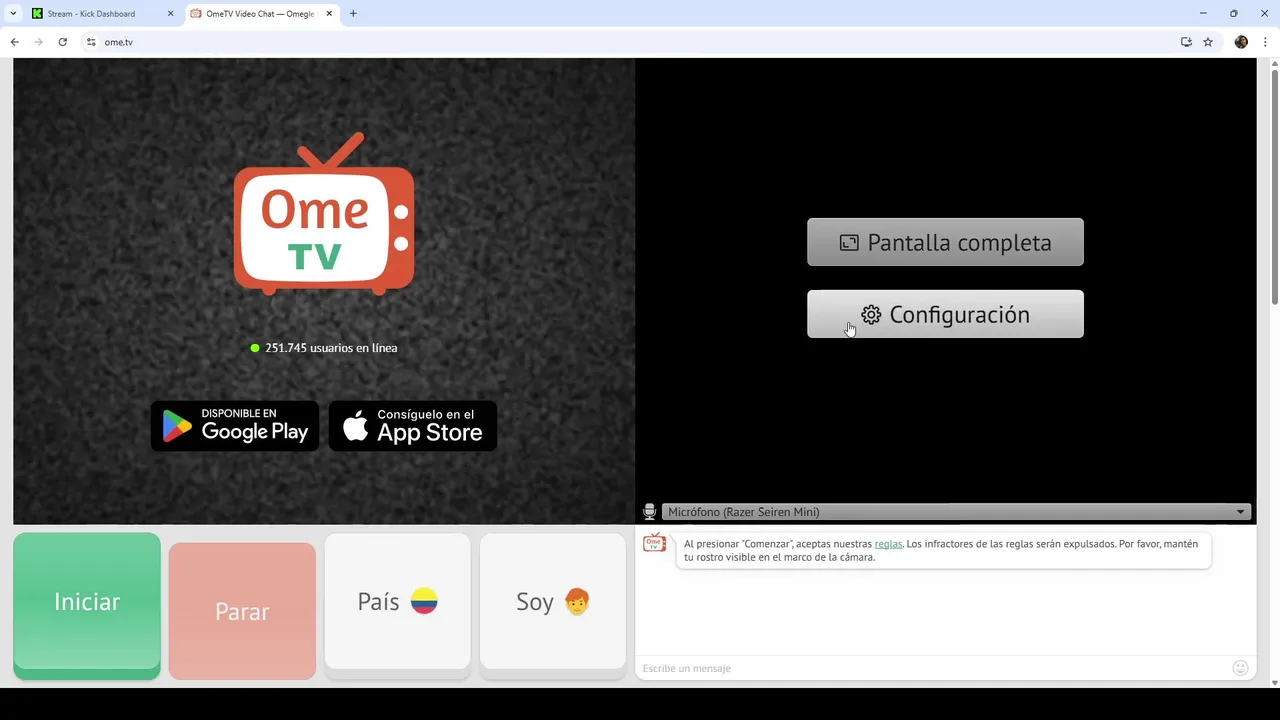1280x720 pixels.
Task: Click the Parar button
Action: click(x=242, y=611)
